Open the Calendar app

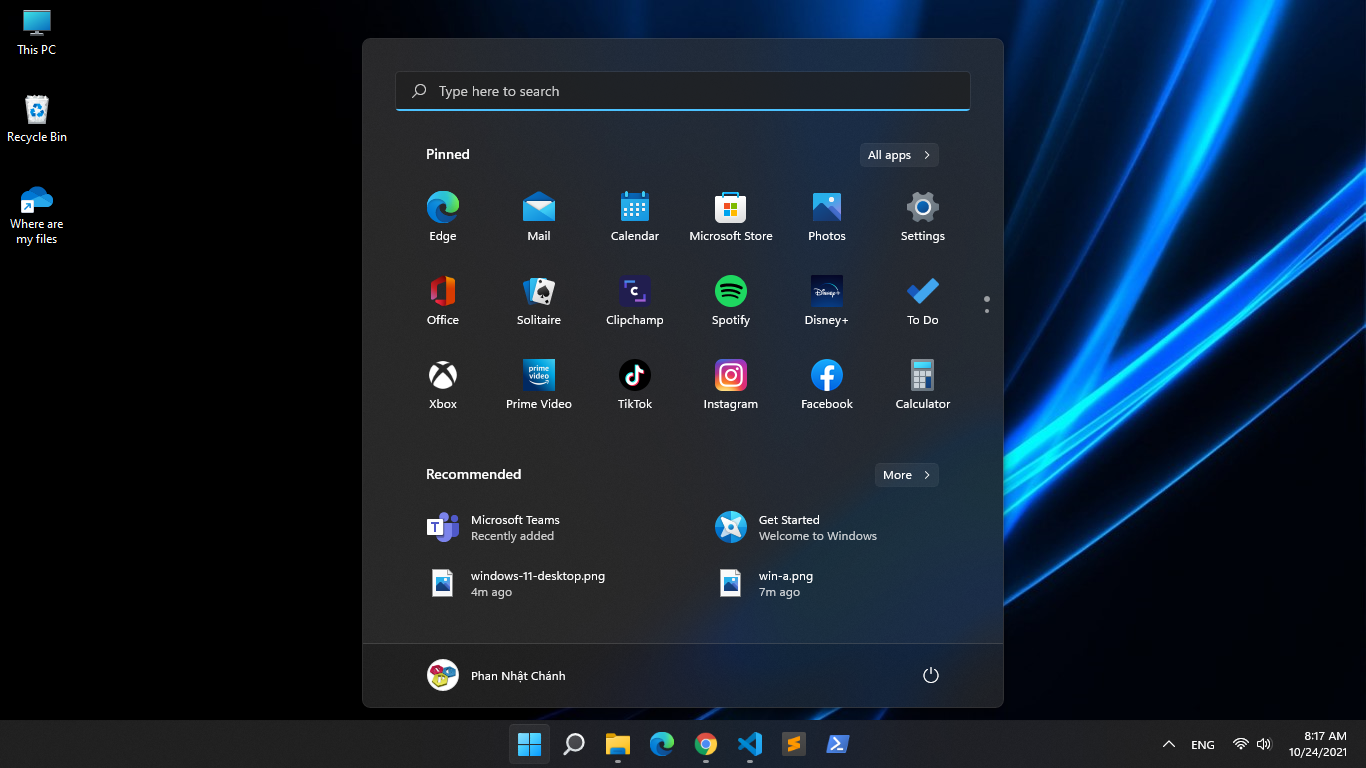(635, 217)
